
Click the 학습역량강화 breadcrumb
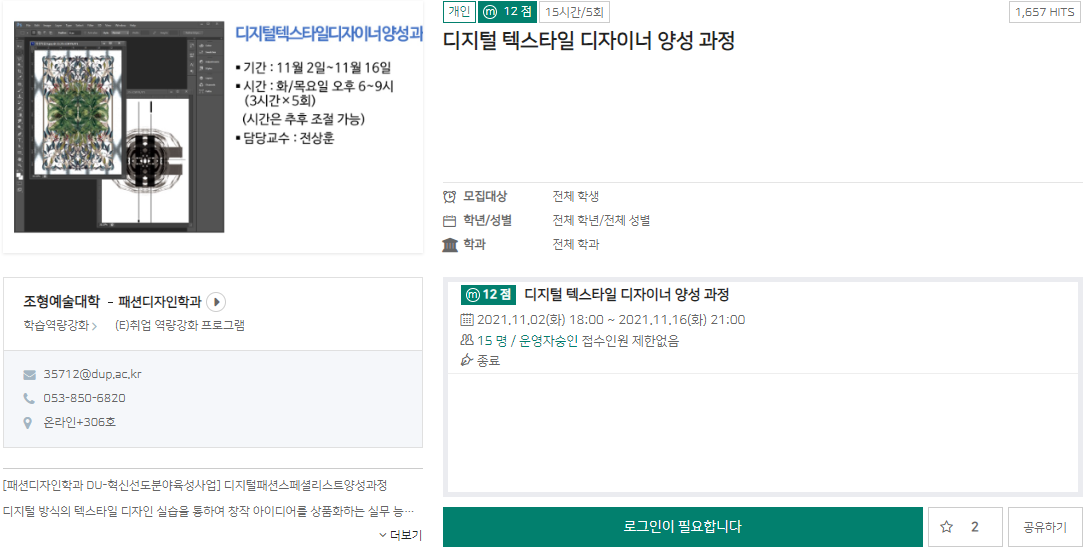(x=57, y=325)
